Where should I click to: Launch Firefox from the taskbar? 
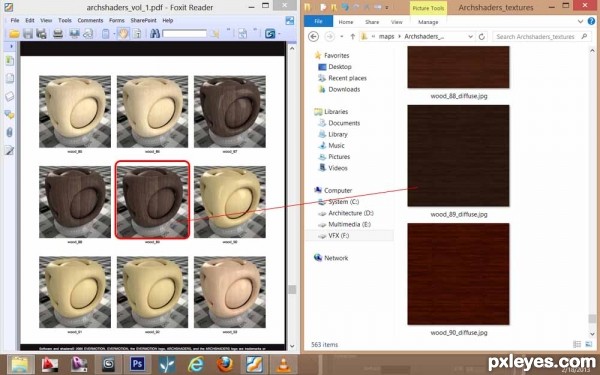click(x=225, y=364)
